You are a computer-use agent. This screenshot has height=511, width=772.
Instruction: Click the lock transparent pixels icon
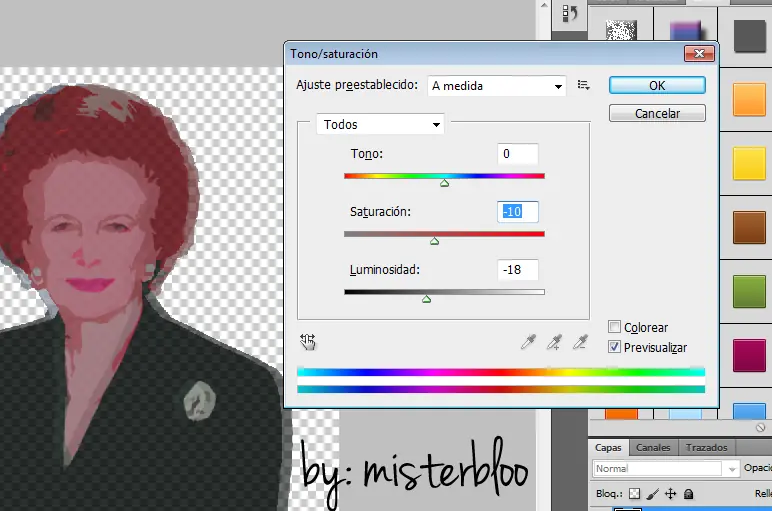tap(635, 493)
